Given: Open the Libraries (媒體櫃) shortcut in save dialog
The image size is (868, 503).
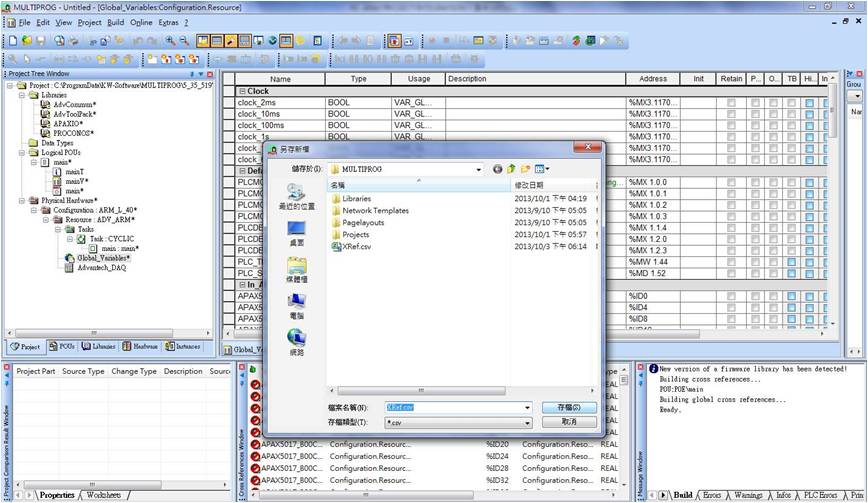Looking at the screenshot, I should [x=296, y=270].
